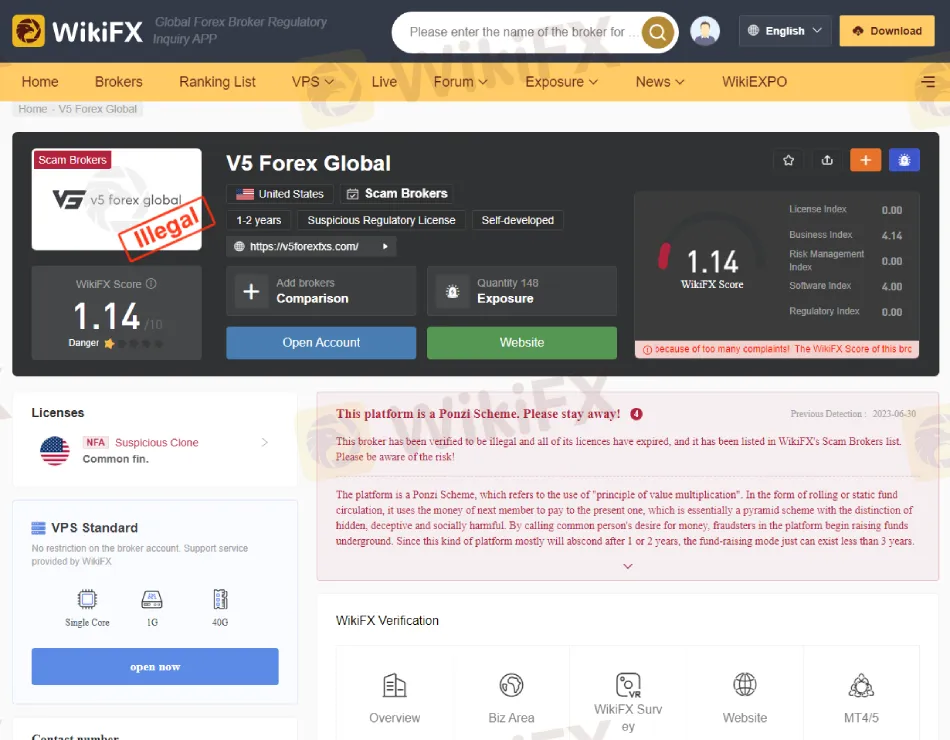Click the 40G storage icon
This screenshot has width=950, height=740.
pyautogui.click(x=220, y=599)
